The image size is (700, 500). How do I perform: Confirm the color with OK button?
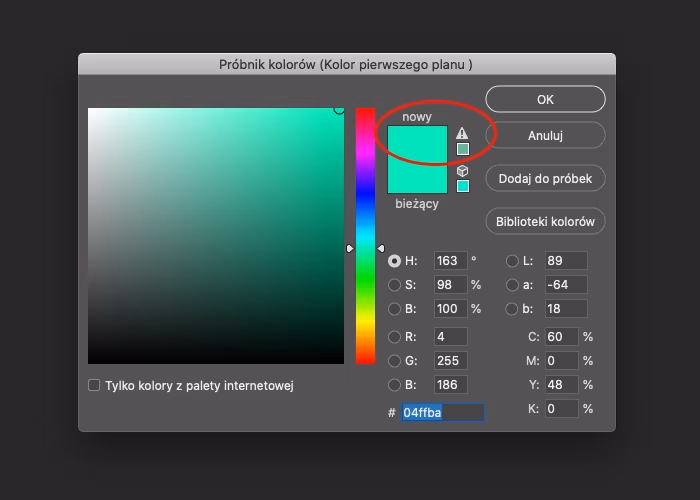pos(545,99)
